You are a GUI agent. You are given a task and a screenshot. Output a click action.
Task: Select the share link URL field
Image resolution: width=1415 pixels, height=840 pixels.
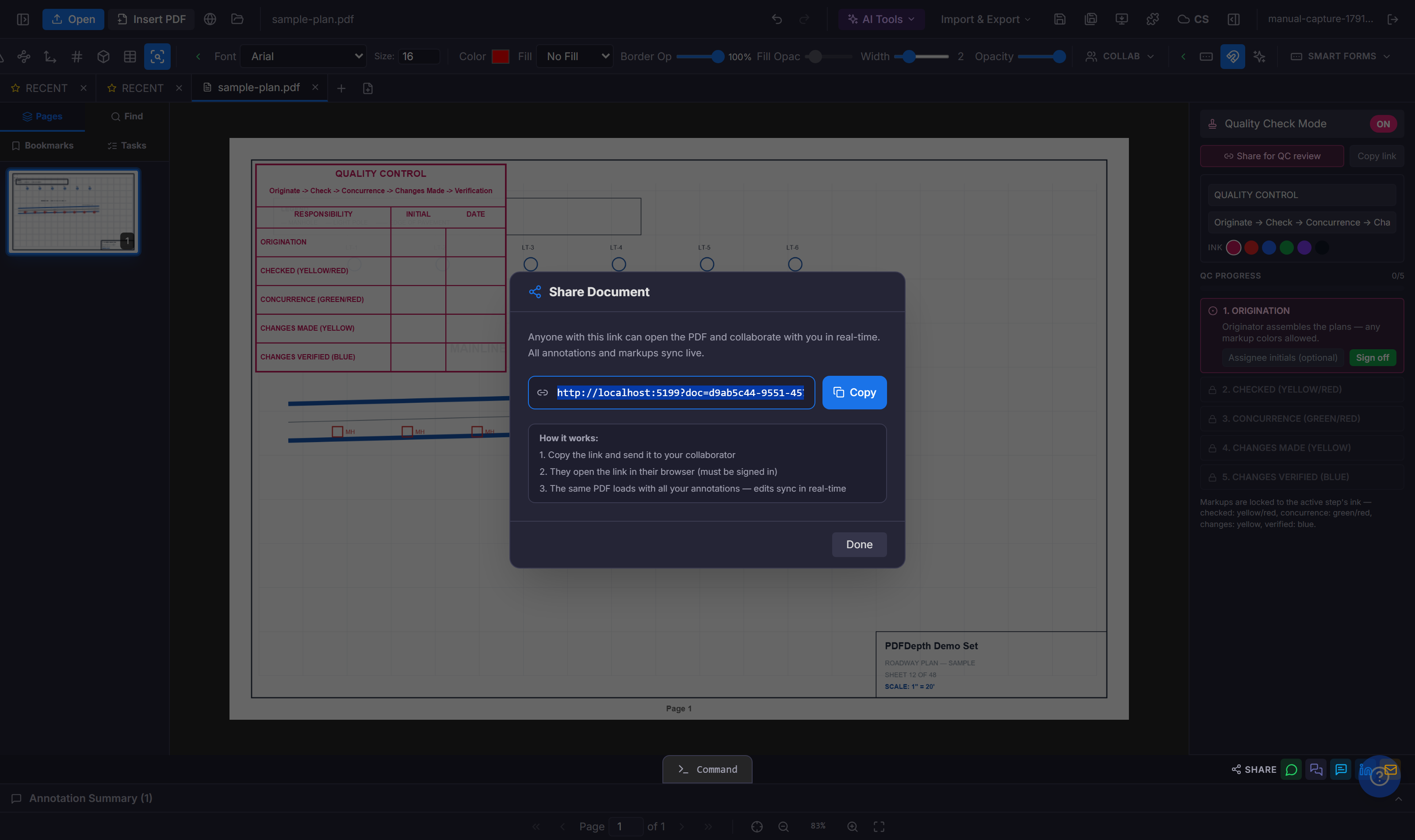tap(671, 392)
